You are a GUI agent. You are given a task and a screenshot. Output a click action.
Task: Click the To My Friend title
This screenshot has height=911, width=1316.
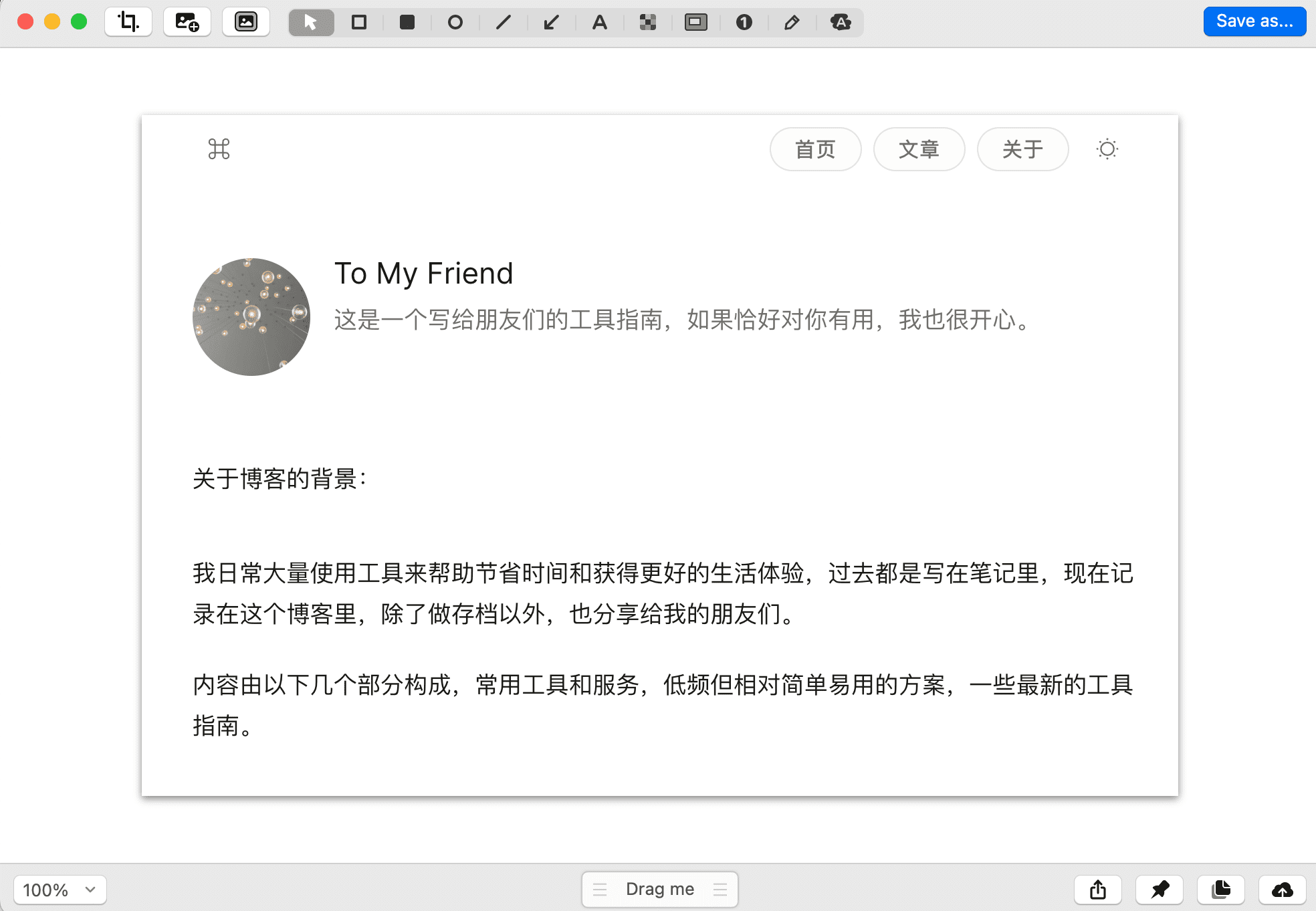point(424,274)
